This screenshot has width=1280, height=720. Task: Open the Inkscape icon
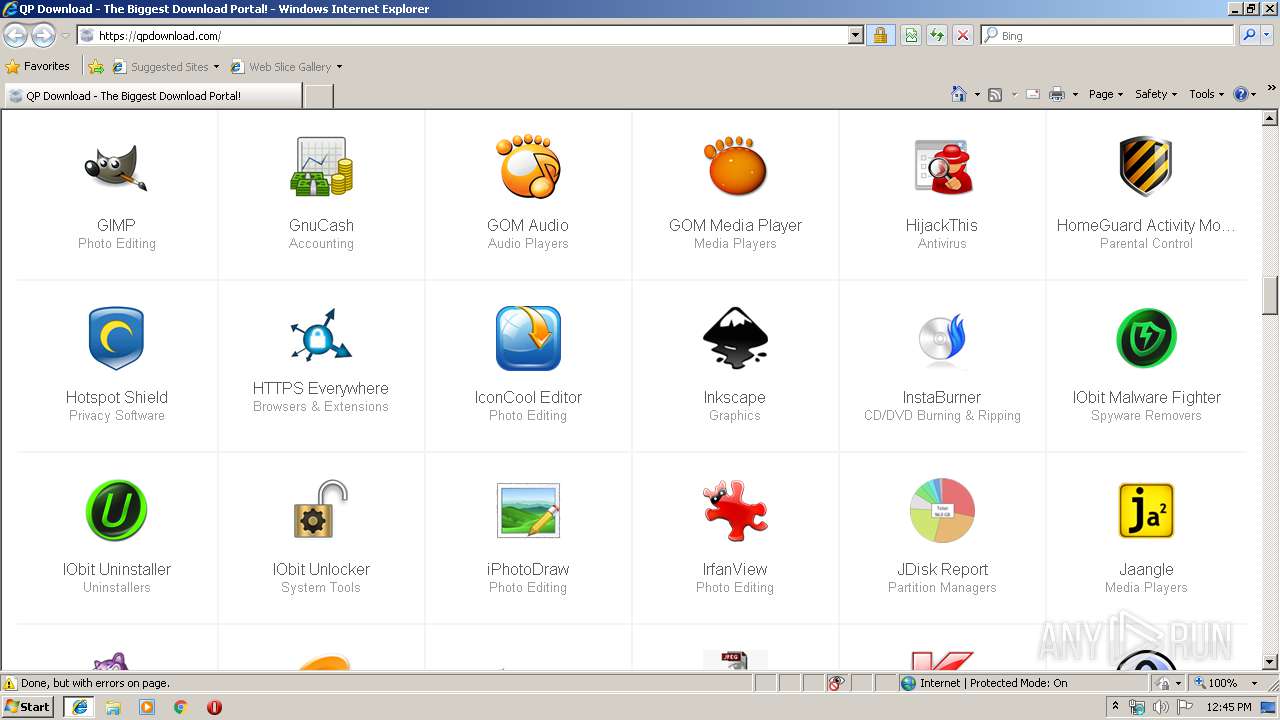(x=735, y=339)
